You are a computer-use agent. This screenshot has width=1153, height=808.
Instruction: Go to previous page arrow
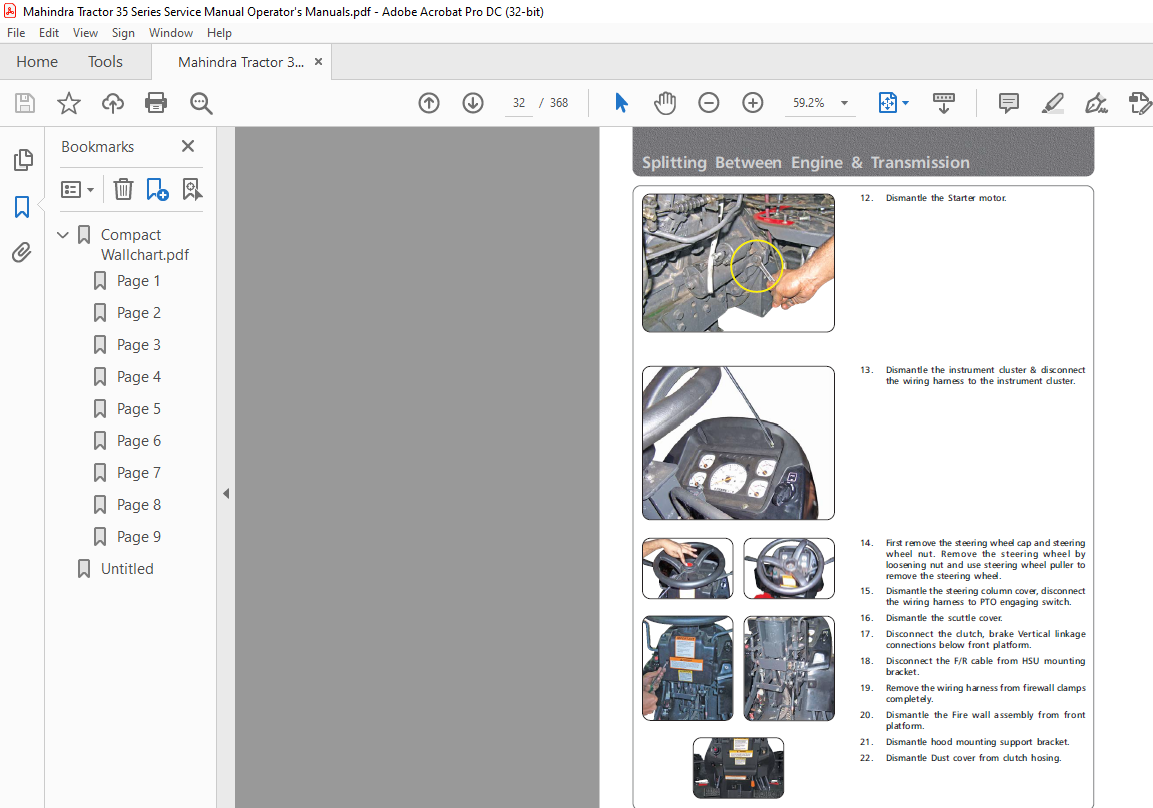tap(429, 103)
